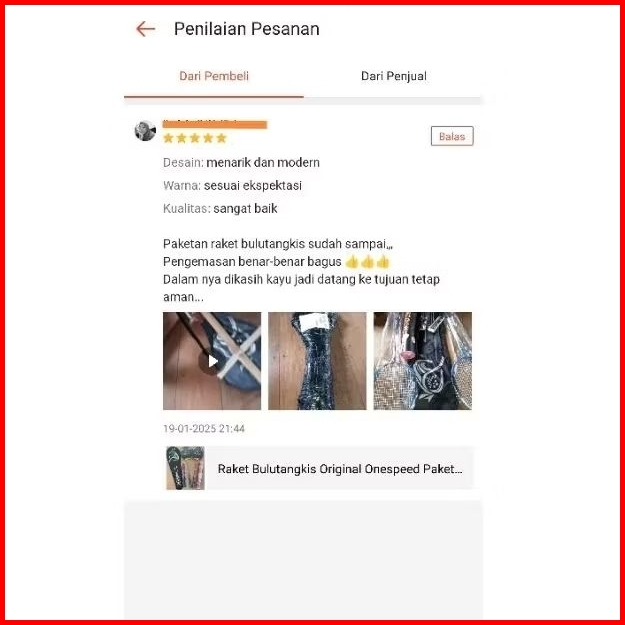Click the racket product thumbnail image
The height and width of the screenshot is (625, 625).
click(x=185, y=468)
